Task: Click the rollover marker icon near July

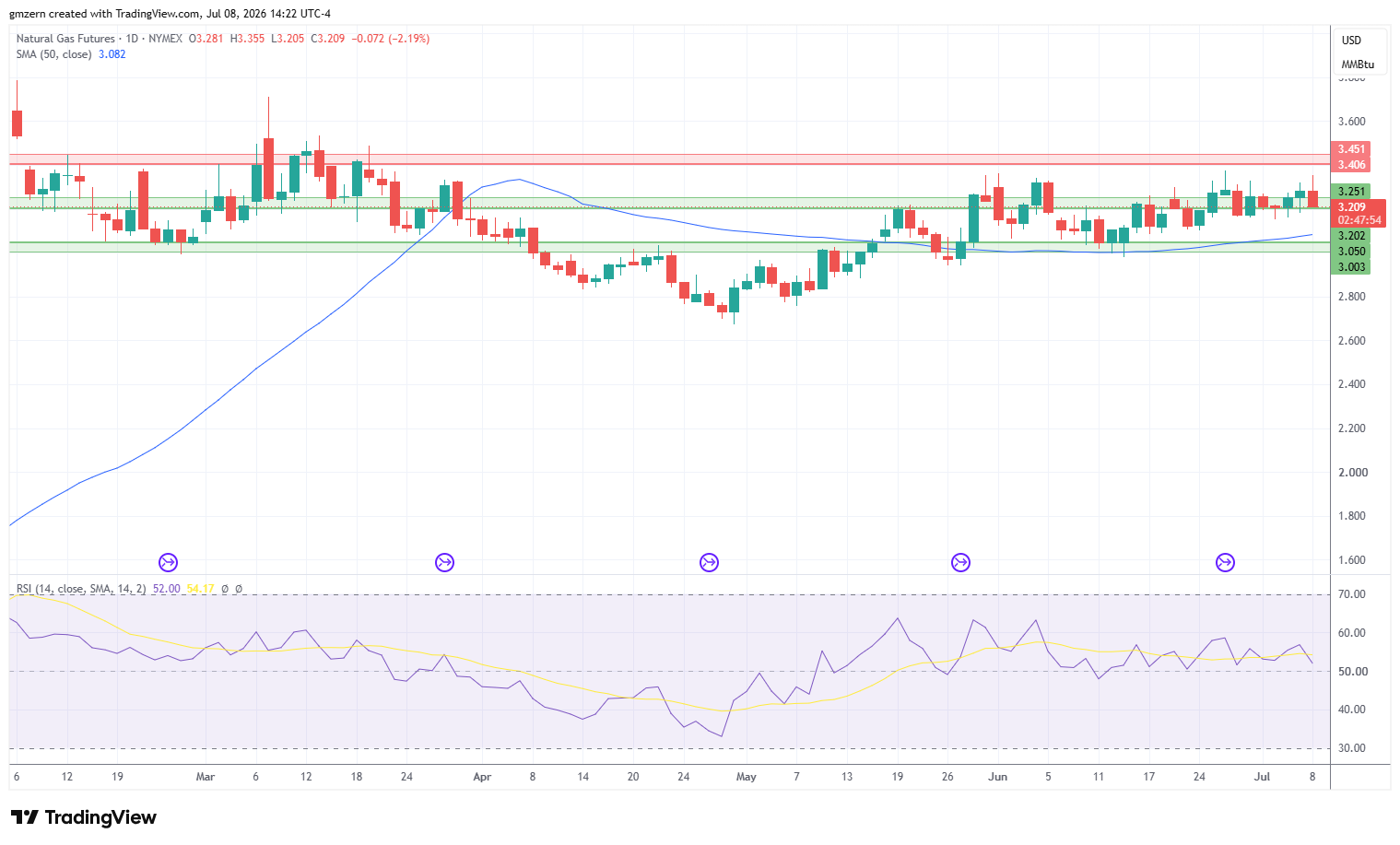Action: pyautogui.click(x=1225, y=562)
